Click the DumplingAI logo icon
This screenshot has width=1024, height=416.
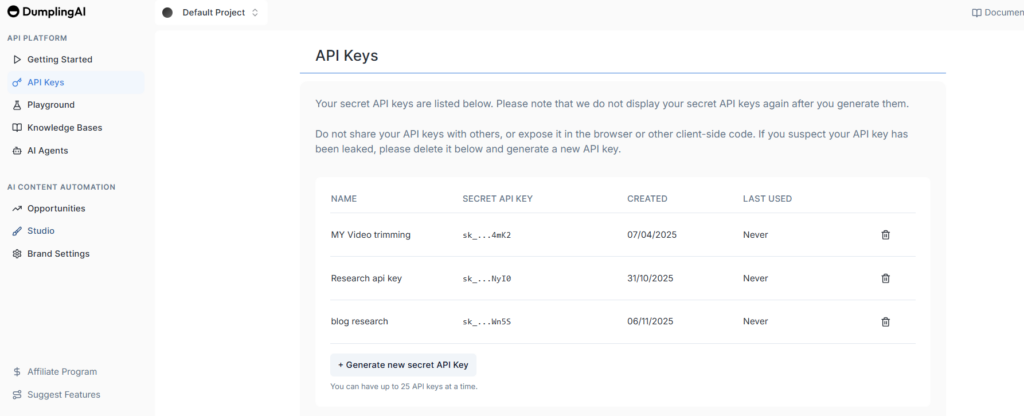pyautogui.click(x=13, y=12)
